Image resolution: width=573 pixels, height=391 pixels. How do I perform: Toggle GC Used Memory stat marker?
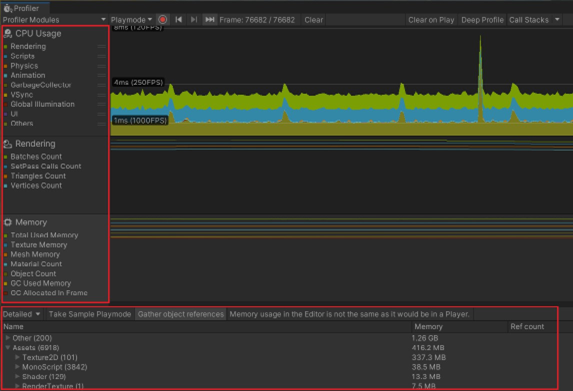coord(5,284)
